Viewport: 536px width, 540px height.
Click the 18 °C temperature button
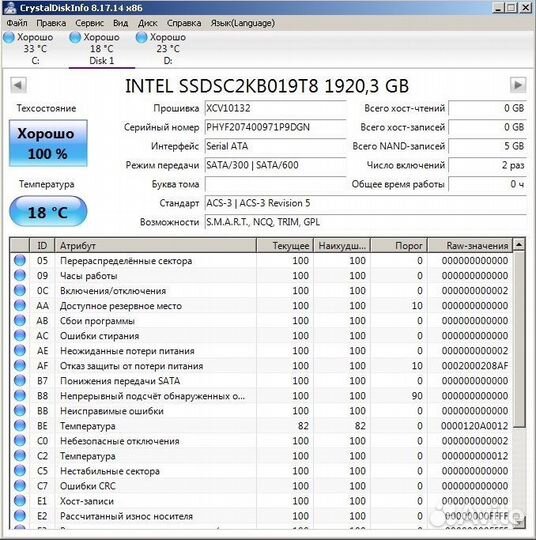coord(48,211)
